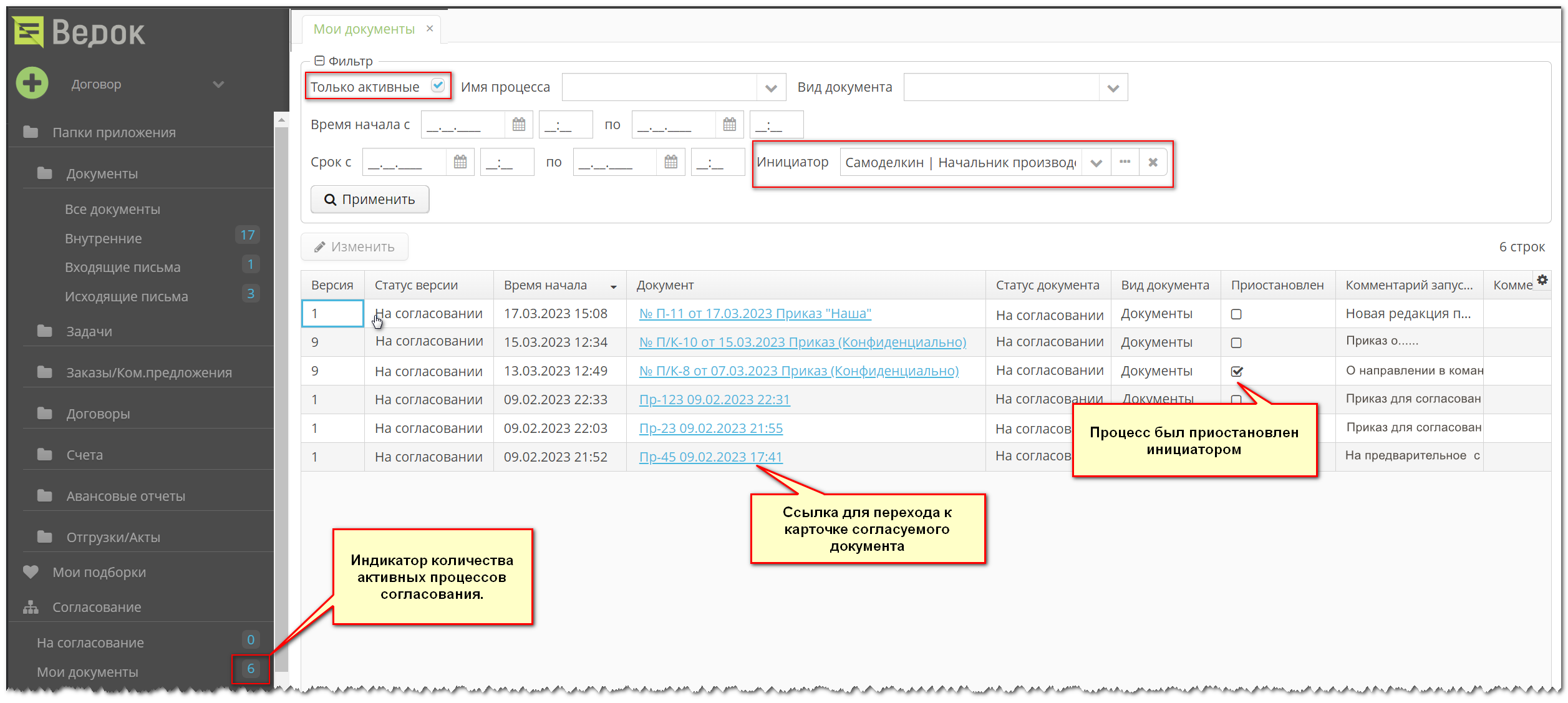Click the heart icon next to Мои подборки

pyautogui.click(x=30, y=571)
